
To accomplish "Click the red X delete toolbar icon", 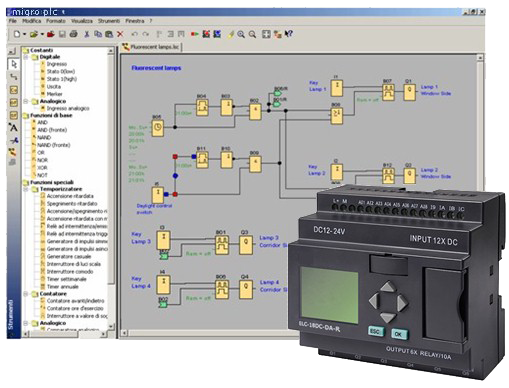I will 120,34.
